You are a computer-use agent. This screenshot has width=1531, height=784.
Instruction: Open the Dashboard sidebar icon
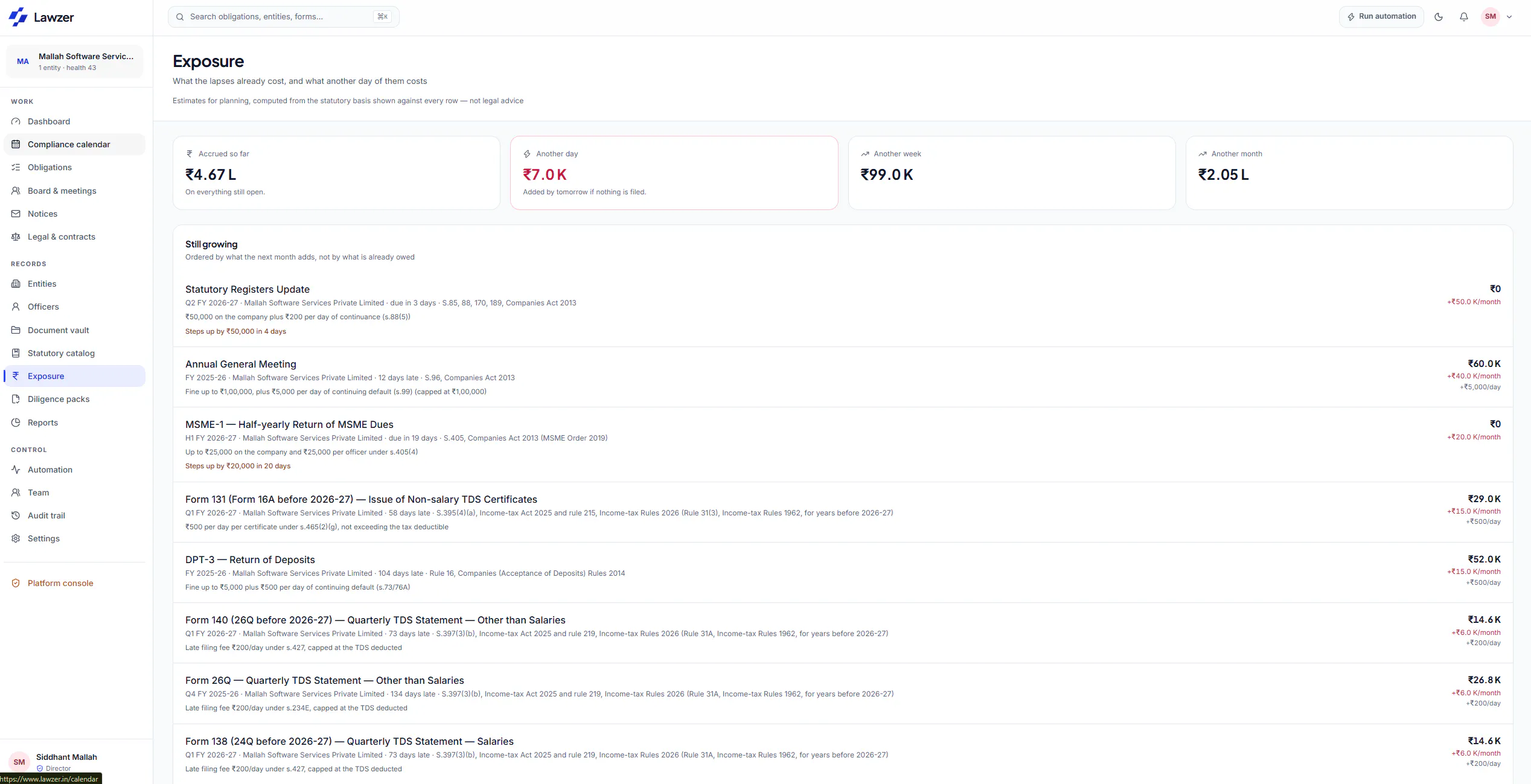[x=16, y=121]
